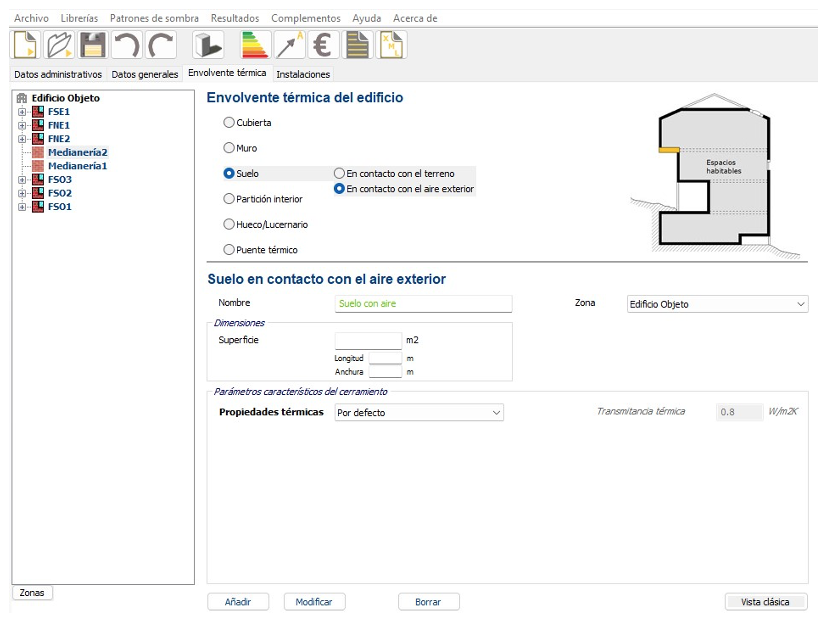Click the open folder toolbar icon
Viewport: 825px width, 621px height.
tap(59, 45)
